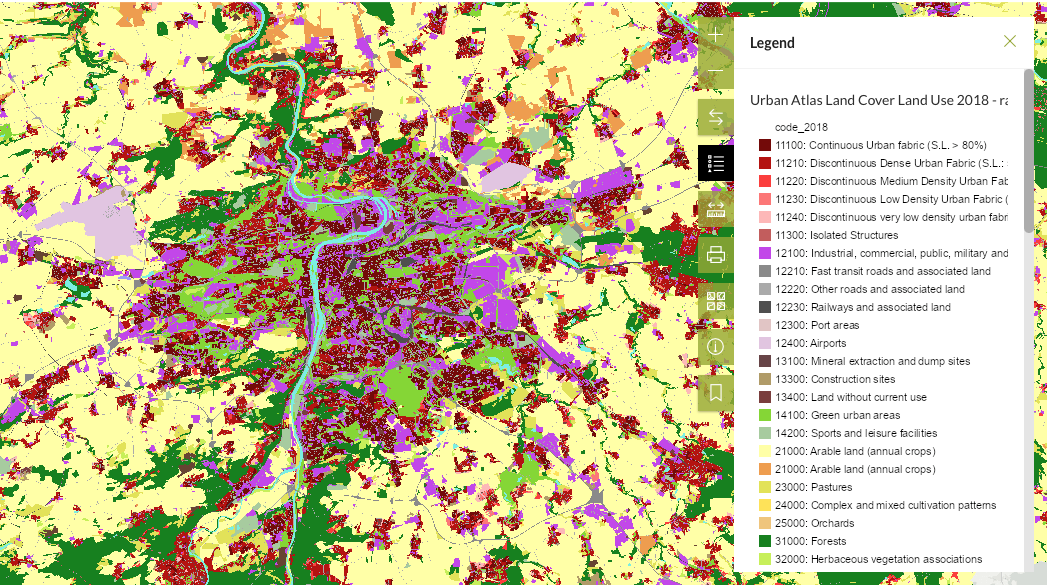Open the swap layers tool

715,117
